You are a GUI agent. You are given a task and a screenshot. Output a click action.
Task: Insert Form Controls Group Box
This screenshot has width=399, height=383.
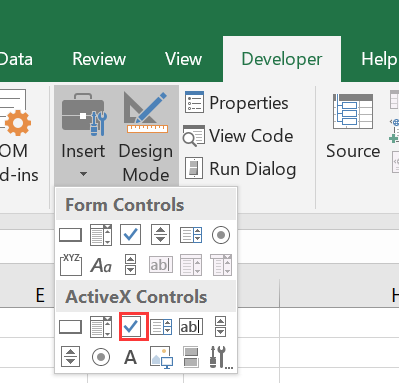(x=71, y=265)
